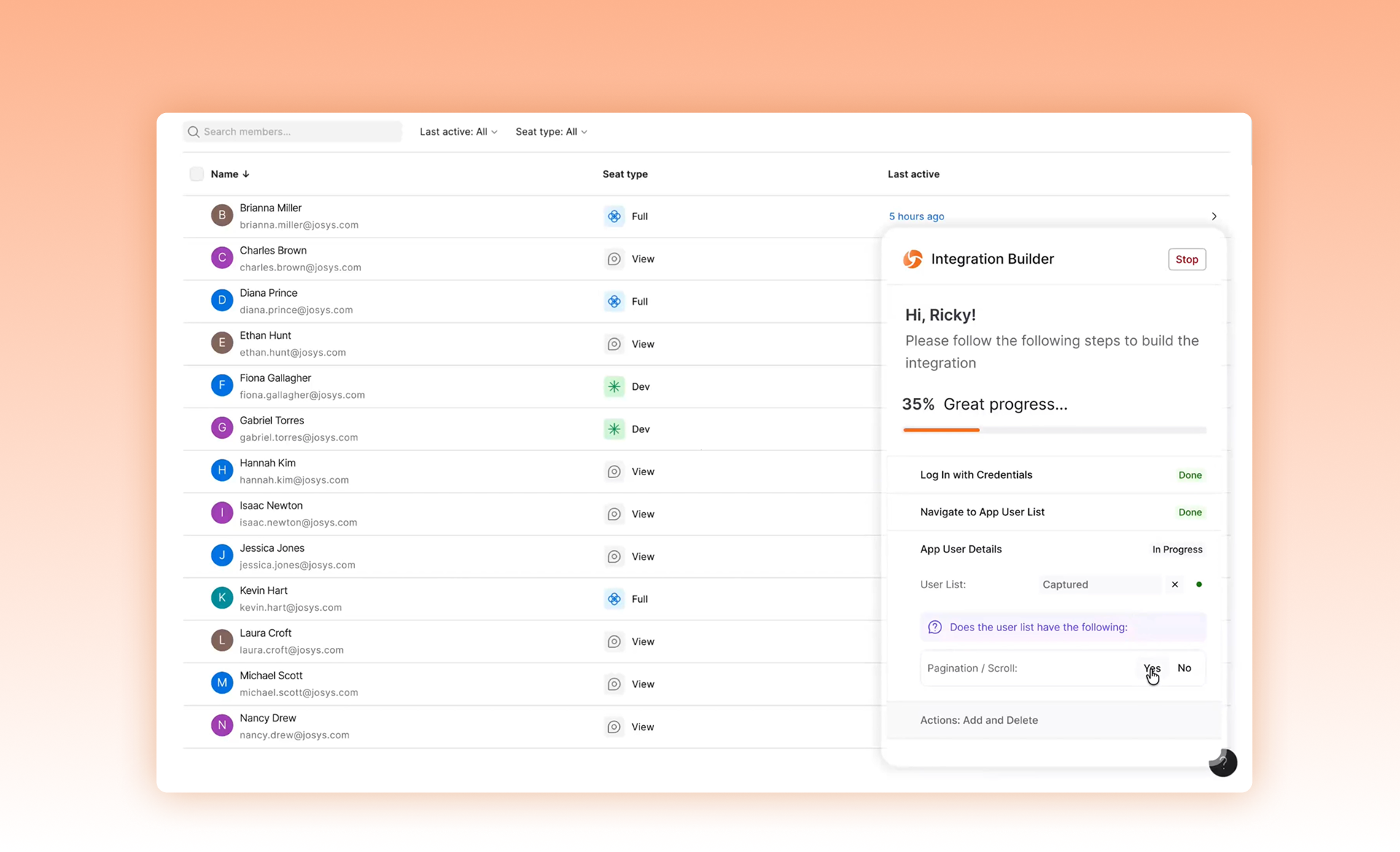Open the Seat type filter dropdown
Image resolution: width=1400 pixels, height=852 pixels.
coord(551,132)
